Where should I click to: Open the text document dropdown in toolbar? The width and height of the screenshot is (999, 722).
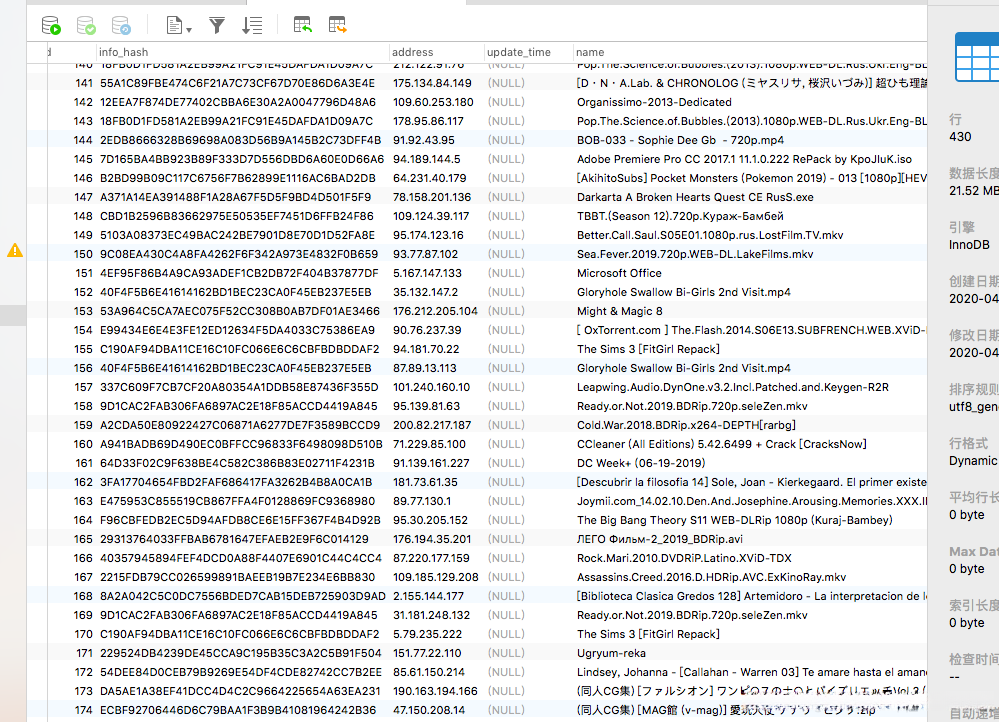coord(178,25)
